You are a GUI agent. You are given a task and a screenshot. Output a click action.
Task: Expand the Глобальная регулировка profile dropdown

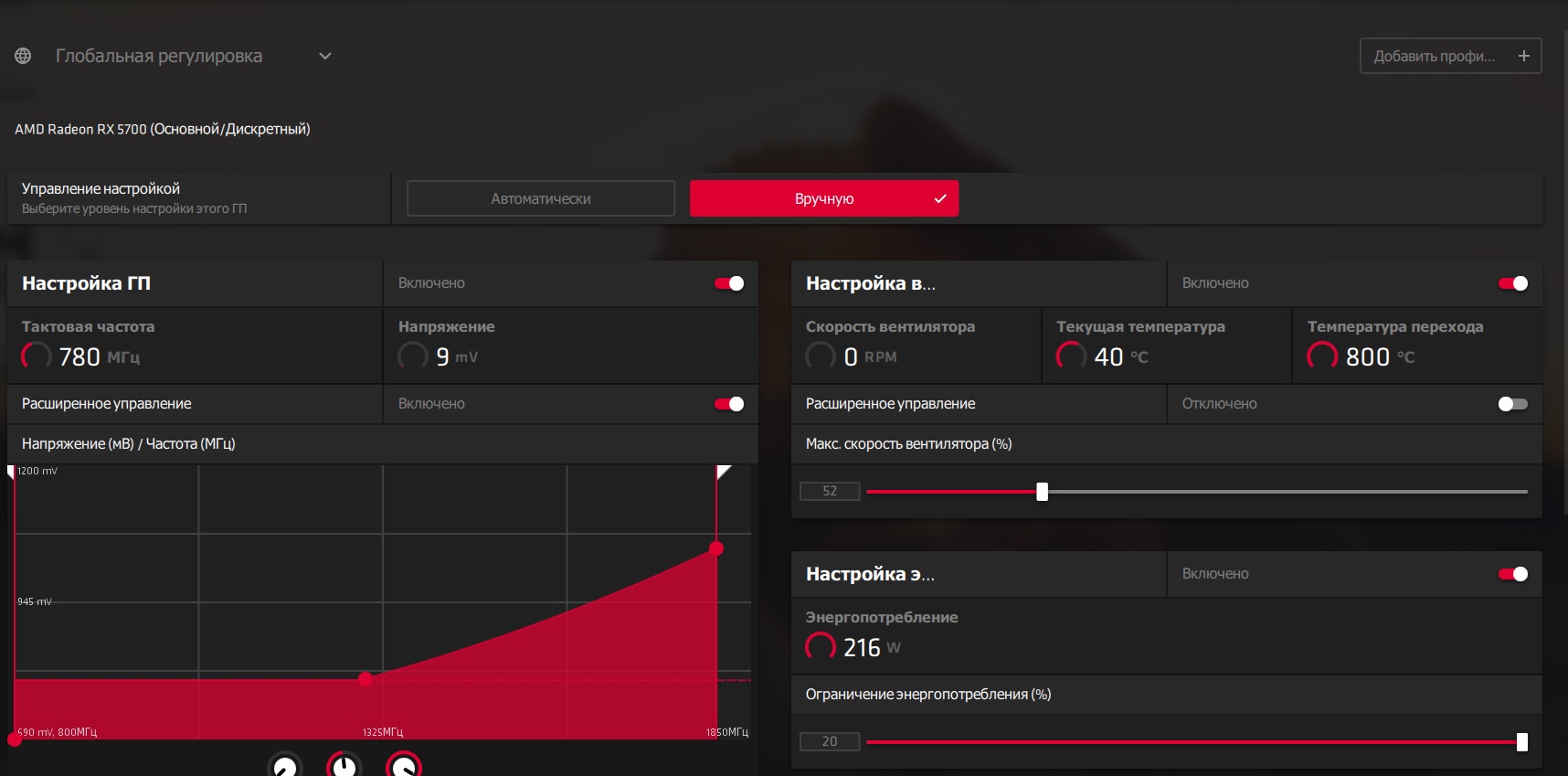324,56
